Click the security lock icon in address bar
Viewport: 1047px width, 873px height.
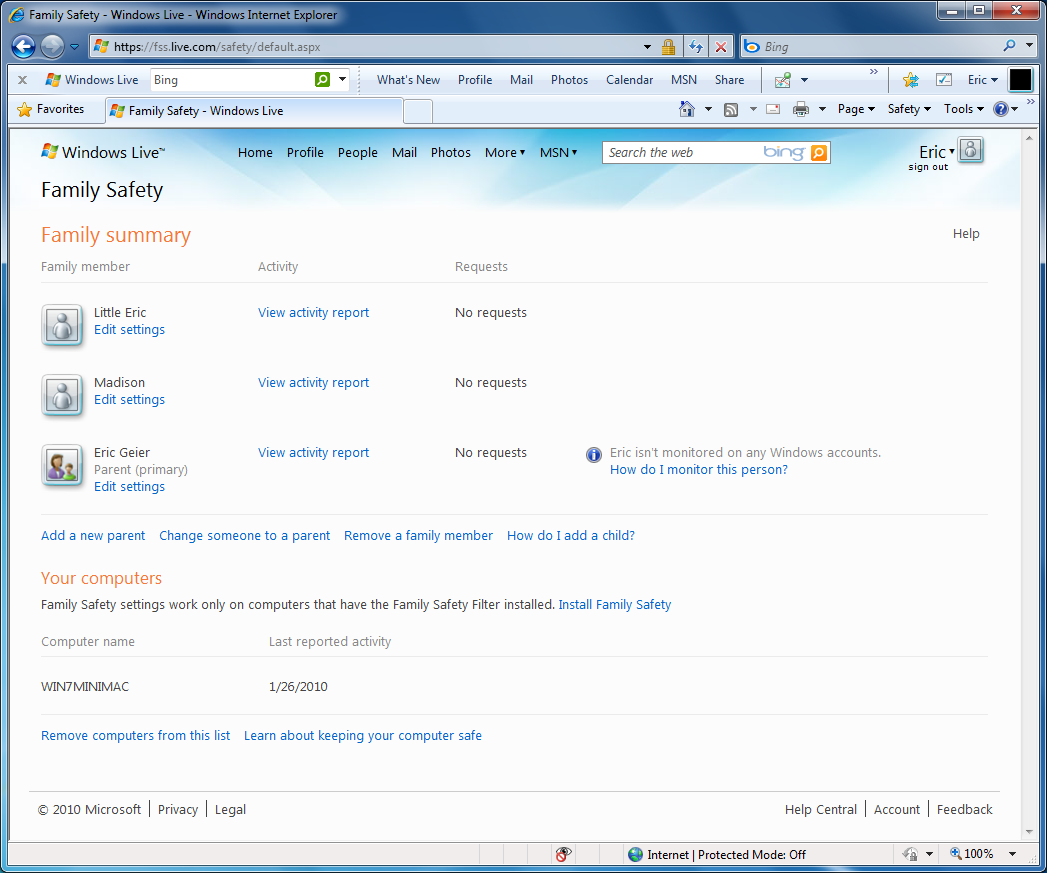(x=668, y=47)
